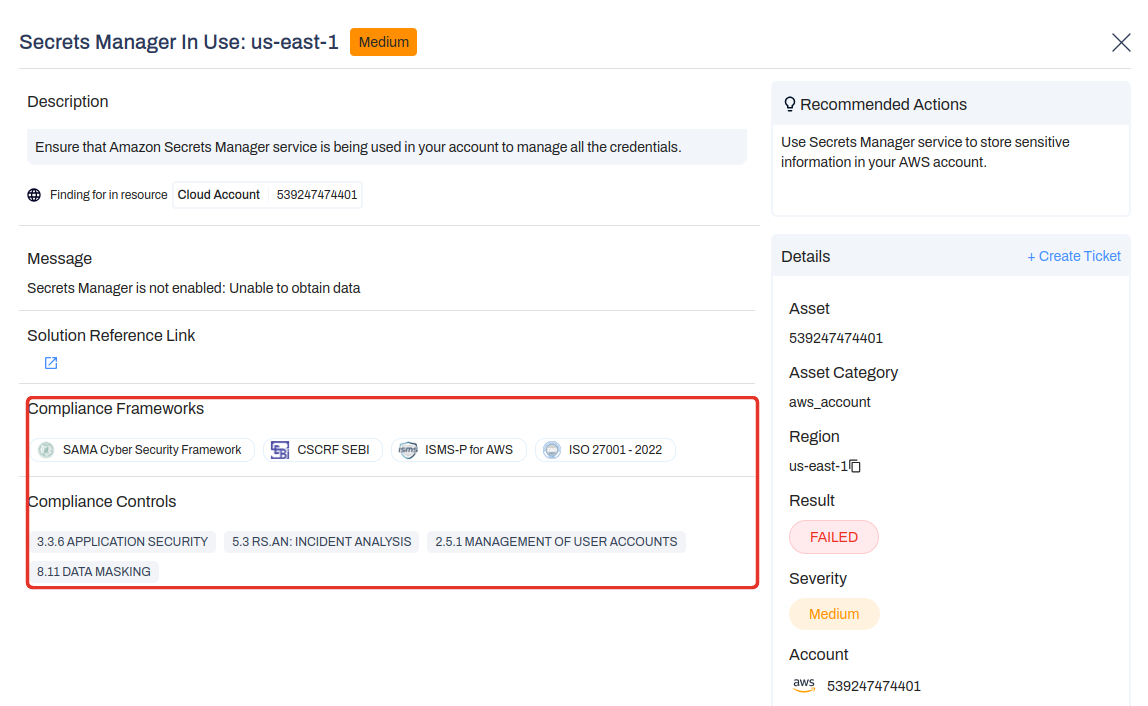Click 3.3.6 APPLICATION SECURITY control tag
Viewport: 1148px width, 706px height.
click(x=122, y=542)
